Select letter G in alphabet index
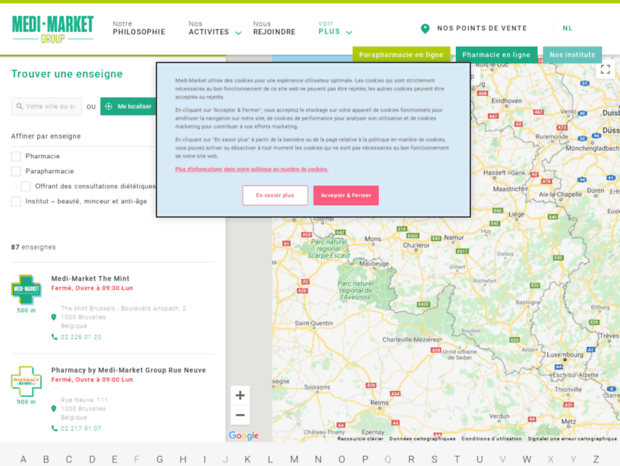This screenshot has width=620, height=466. 160,459
